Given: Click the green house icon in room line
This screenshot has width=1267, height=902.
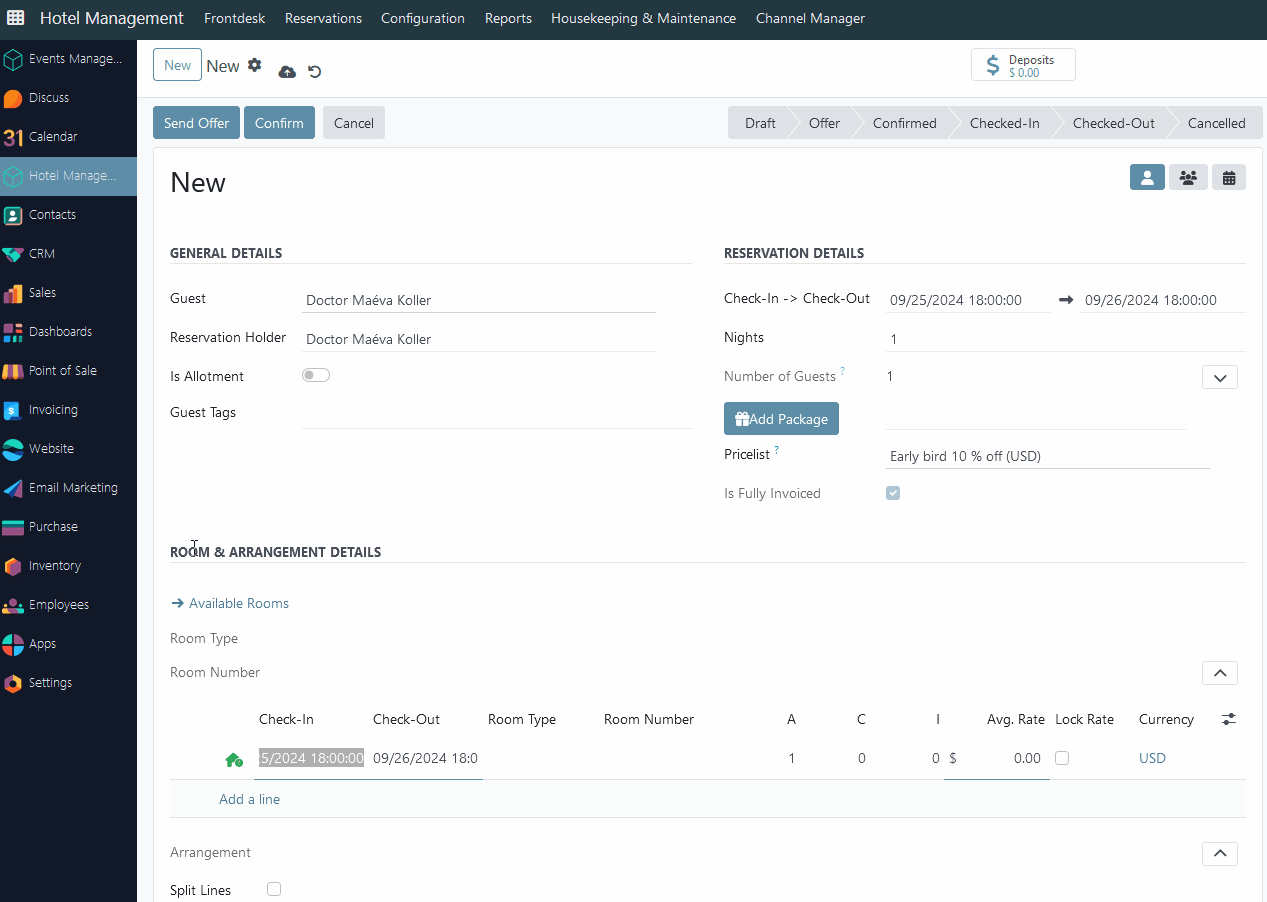Looking at the screenshot, I should (234, 760).
